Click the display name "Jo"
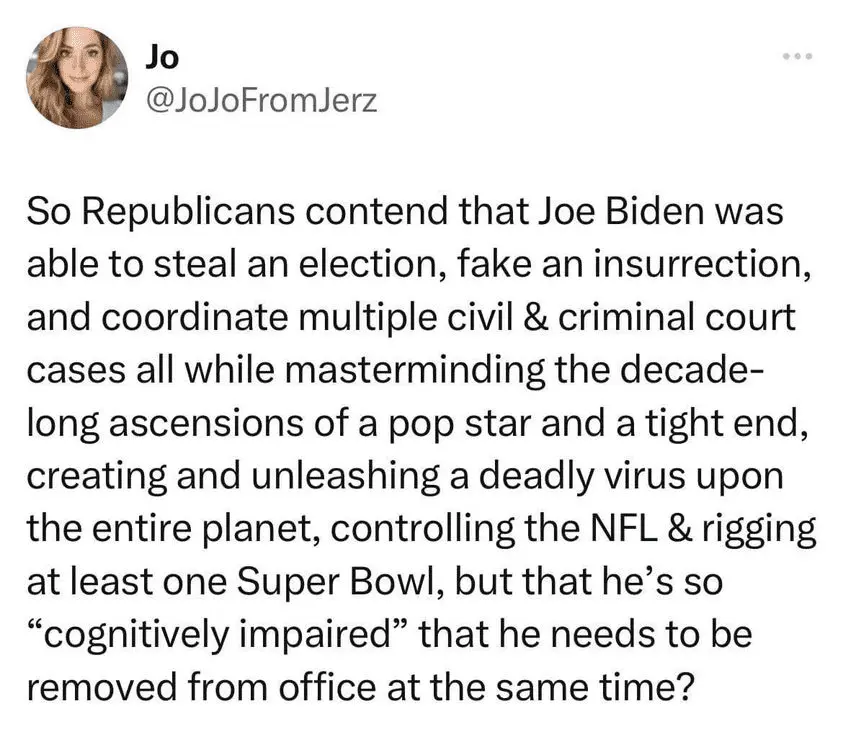Screen dimensions: 843x750 click(161, 57)
